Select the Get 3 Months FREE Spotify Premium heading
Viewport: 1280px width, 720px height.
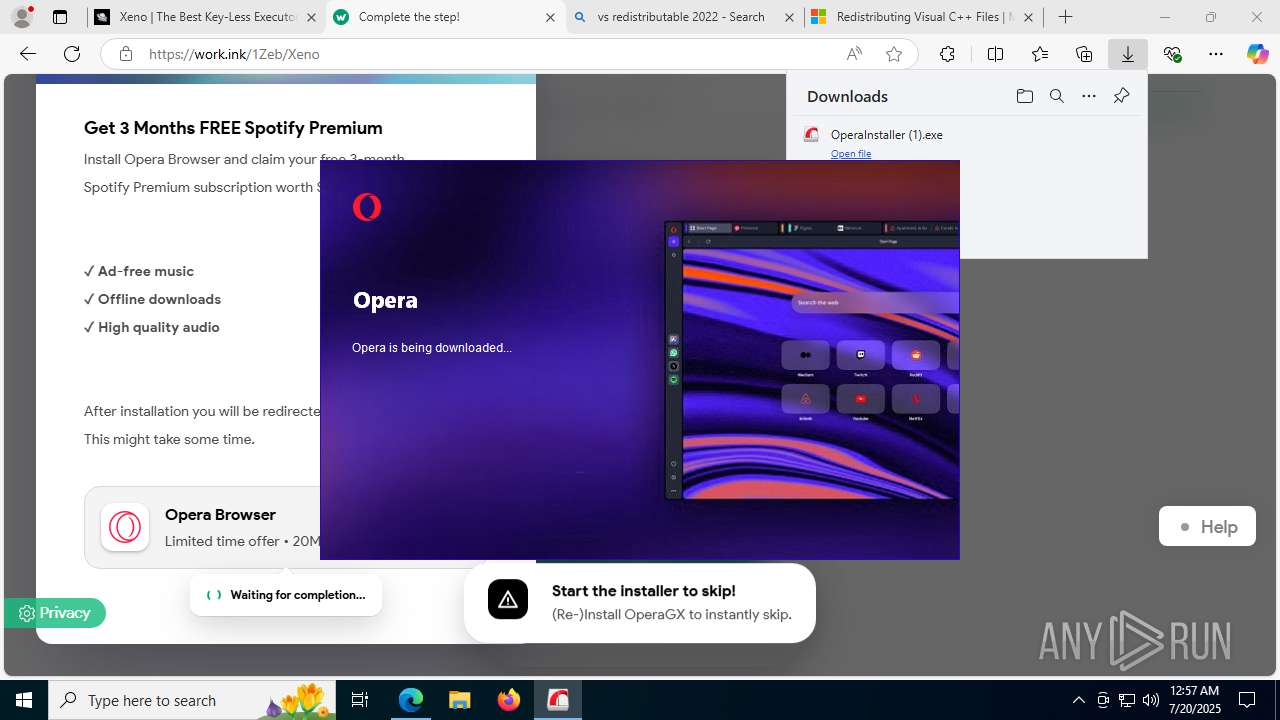click(233, 128)
